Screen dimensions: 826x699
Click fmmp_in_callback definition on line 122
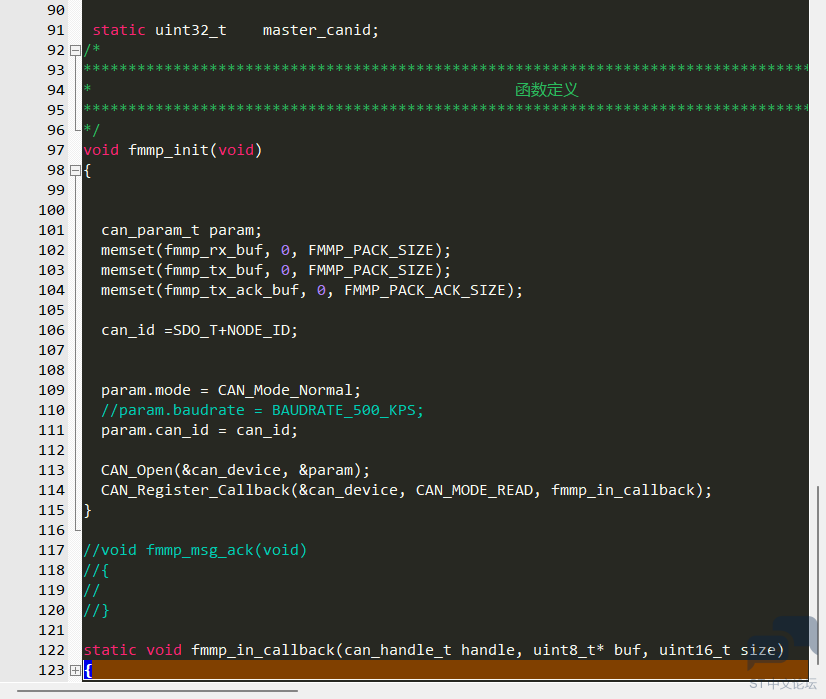pos(262,651)
